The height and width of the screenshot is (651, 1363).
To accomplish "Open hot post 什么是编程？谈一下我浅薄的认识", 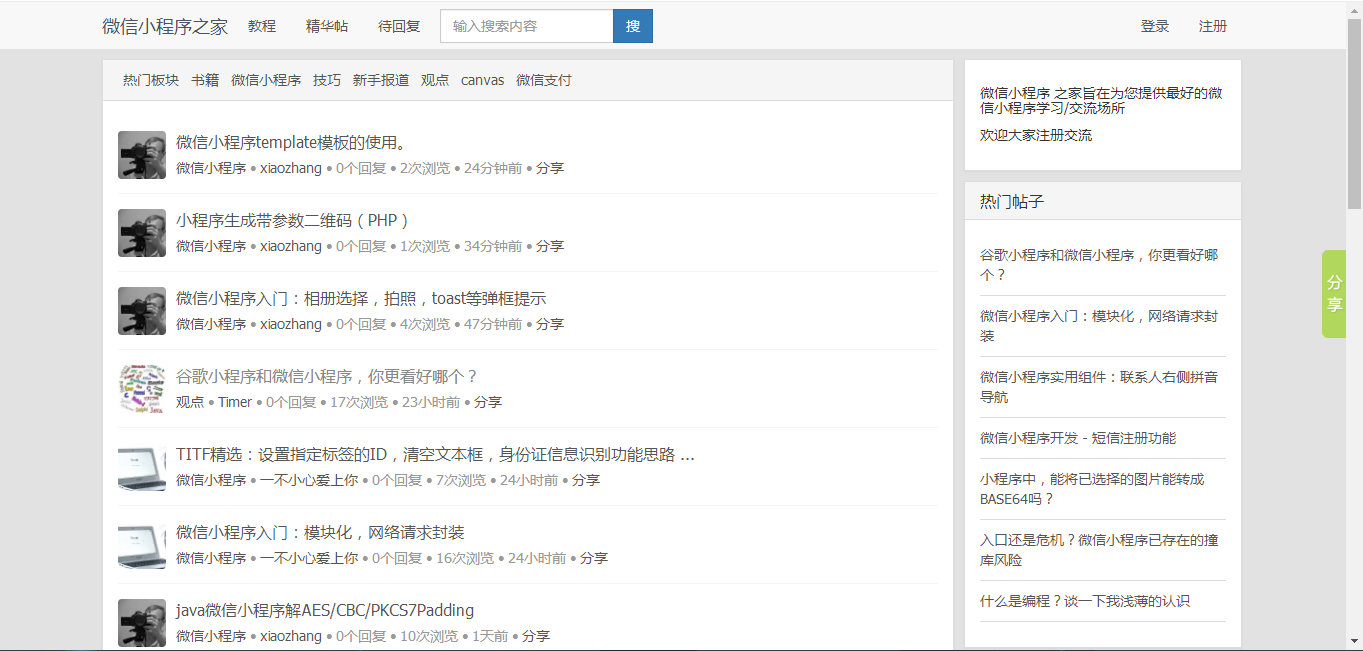I will 1085,601.
